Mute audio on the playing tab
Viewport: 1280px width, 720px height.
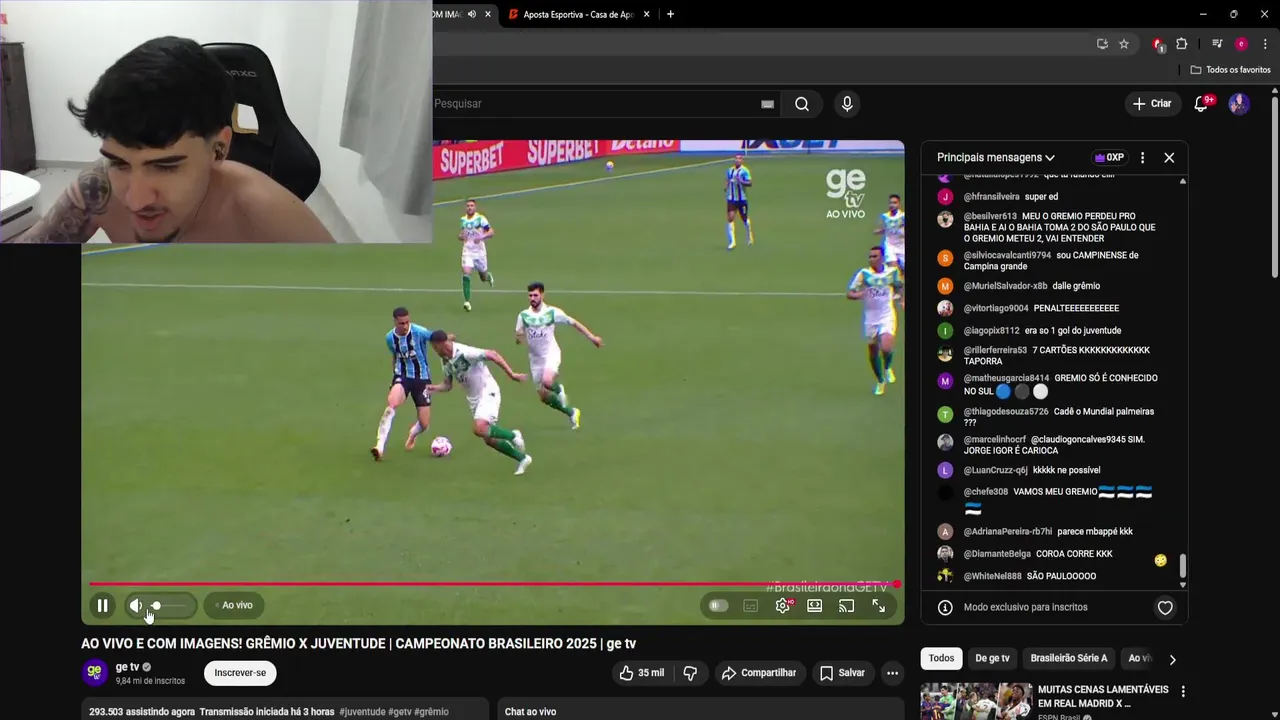(x=471, y=14)
